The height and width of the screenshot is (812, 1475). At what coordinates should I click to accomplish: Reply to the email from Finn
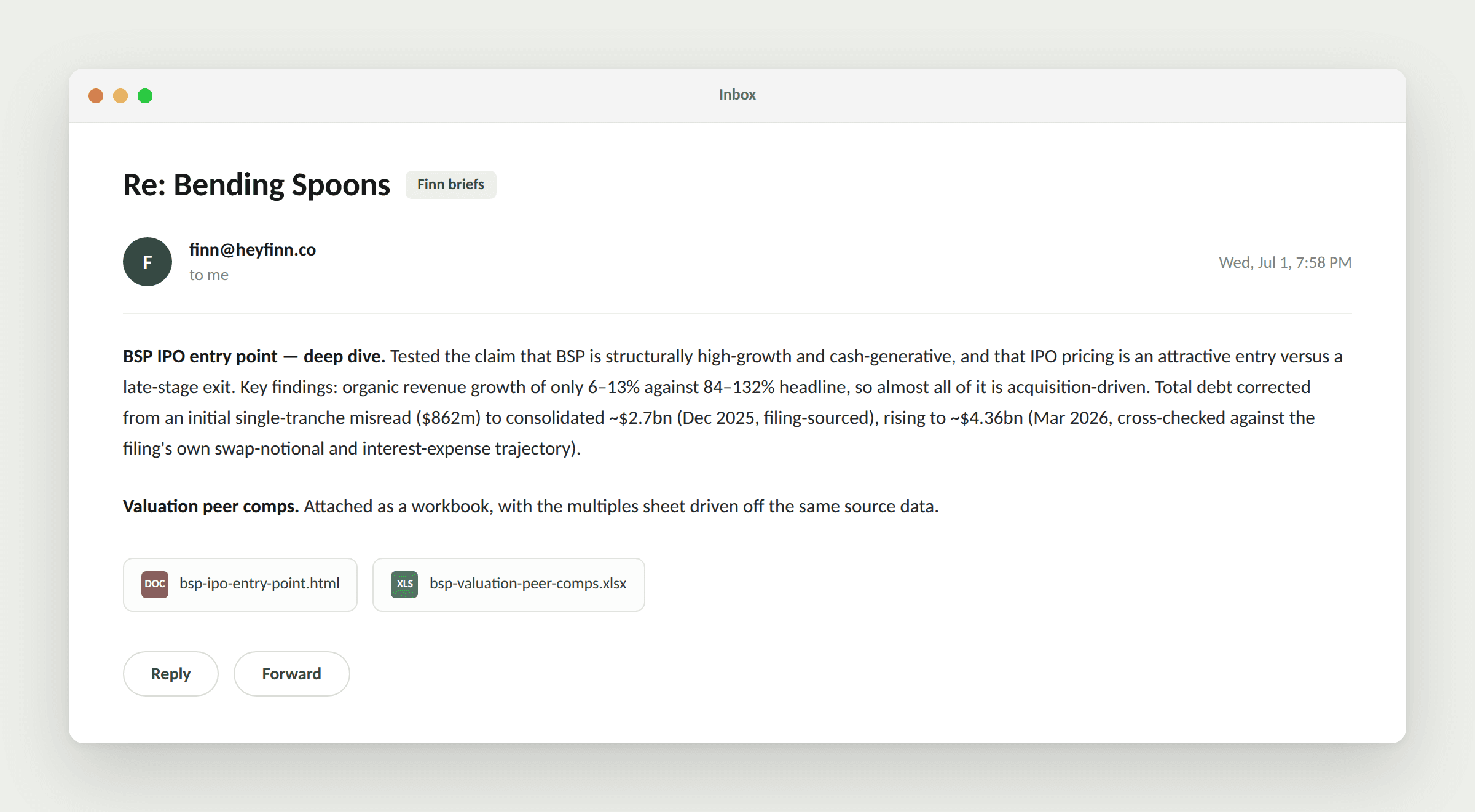[171, 674]
